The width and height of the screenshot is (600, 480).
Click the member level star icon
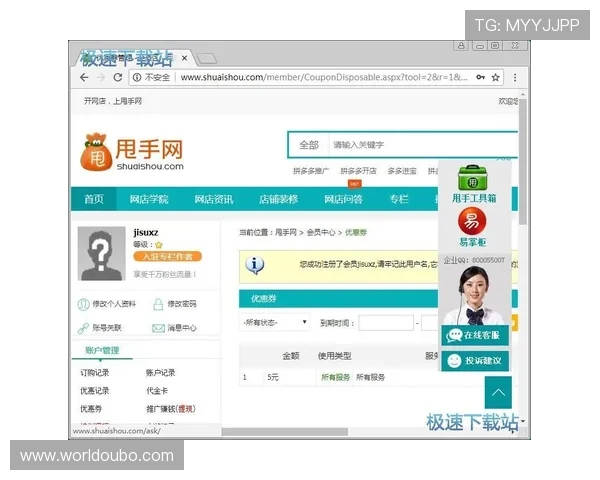(159, 245)
